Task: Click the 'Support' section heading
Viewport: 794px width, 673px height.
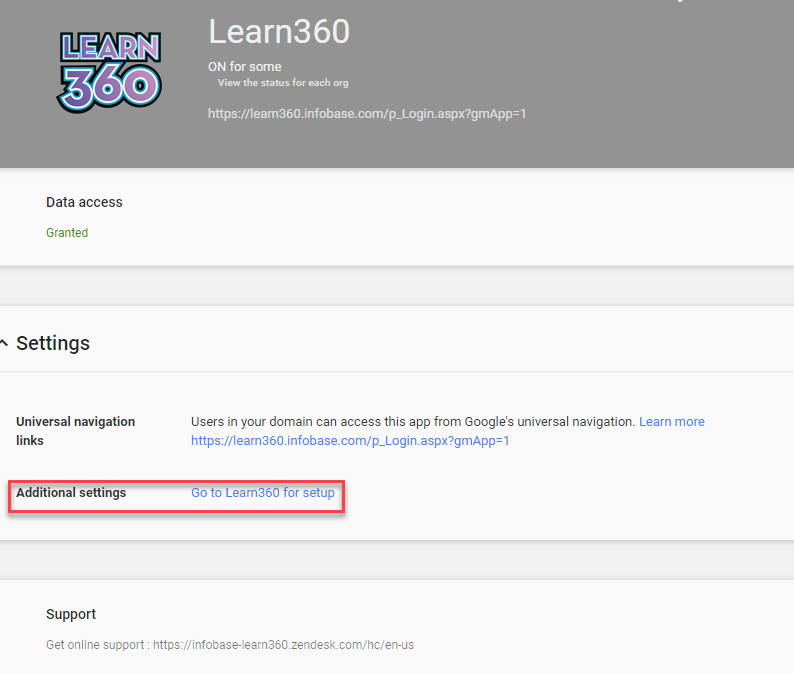Action: coord(71,614)
